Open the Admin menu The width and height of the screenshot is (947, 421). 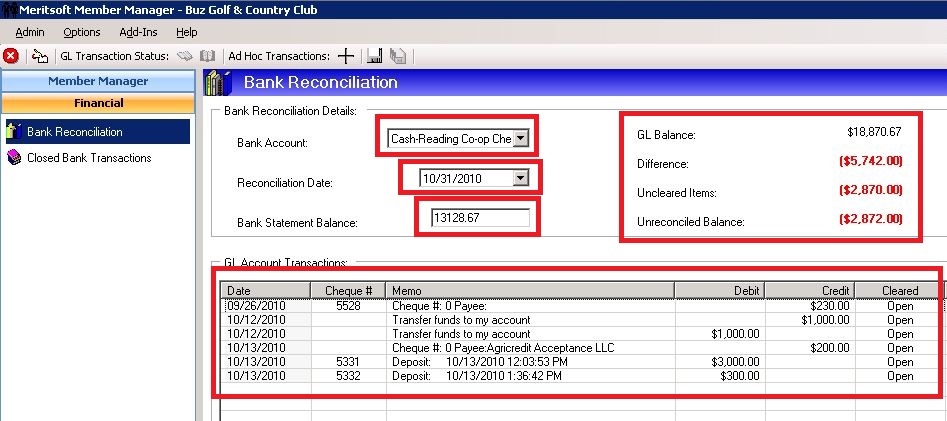pyautogui.click(x=30, y=32)
